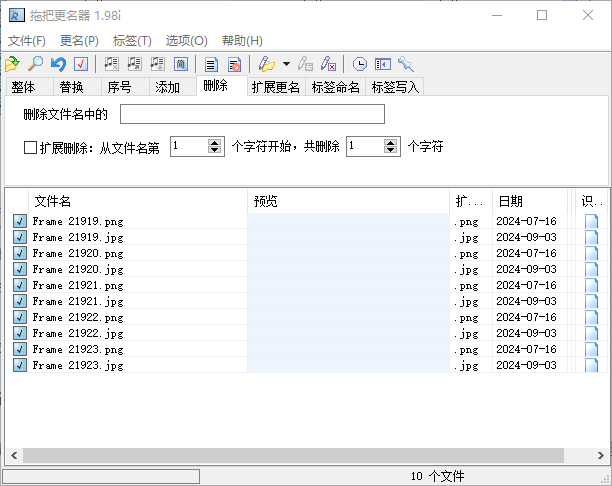Click the pencil edit icon in toolbar
Image resolution: width=612 pixels, height=486 pixels.
pos(267,64)
